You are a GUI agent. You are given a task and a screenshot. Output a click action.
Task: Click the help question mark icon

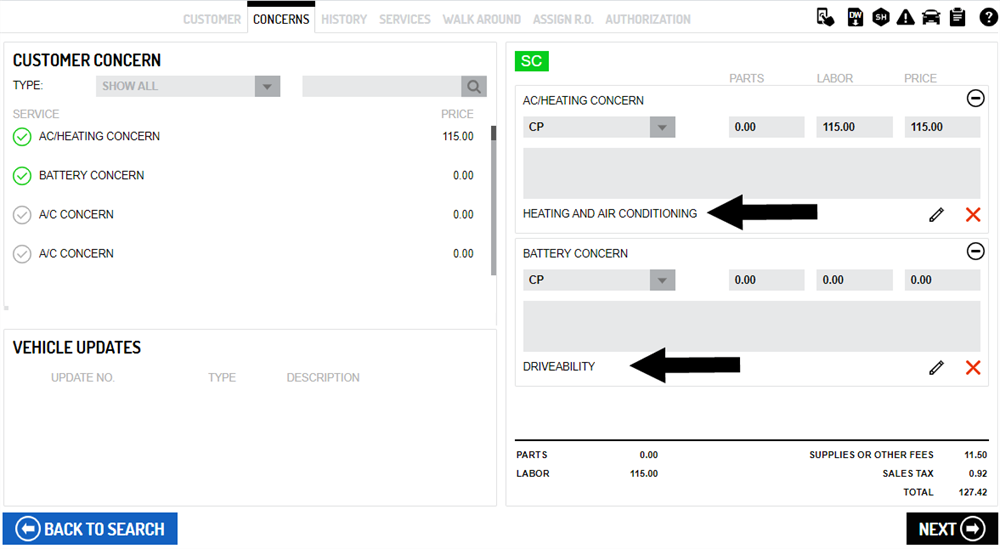click(986, 17)
